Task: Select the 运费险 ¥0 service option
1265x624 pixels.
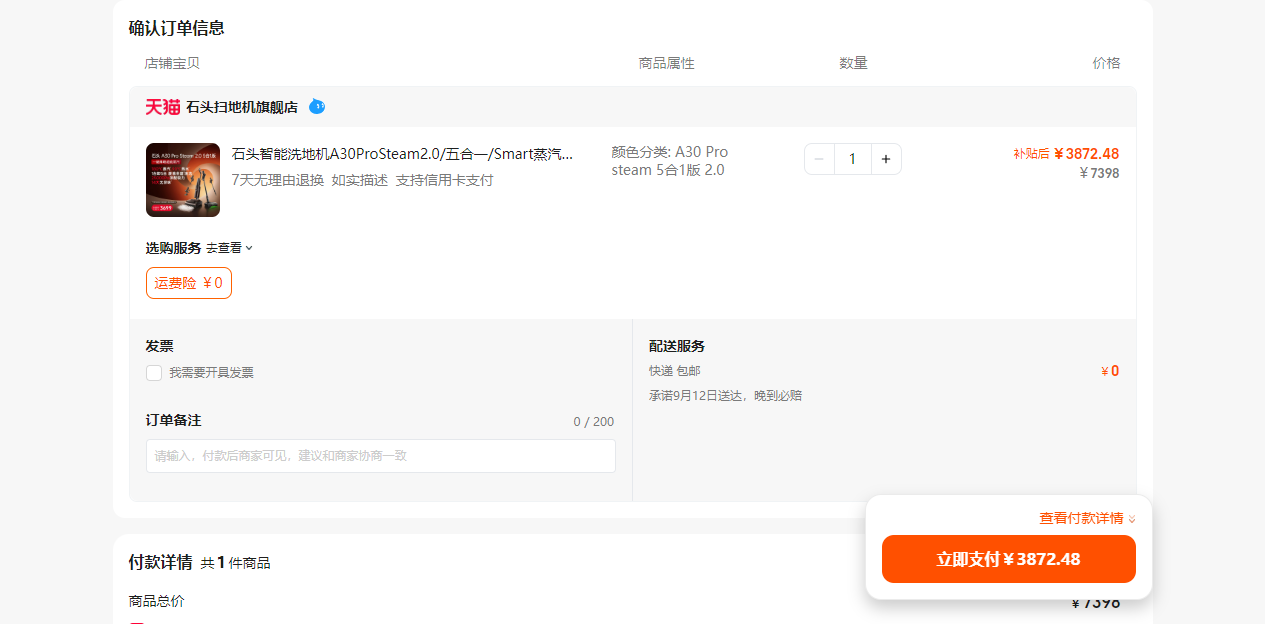Action: (x=189, y=283)
